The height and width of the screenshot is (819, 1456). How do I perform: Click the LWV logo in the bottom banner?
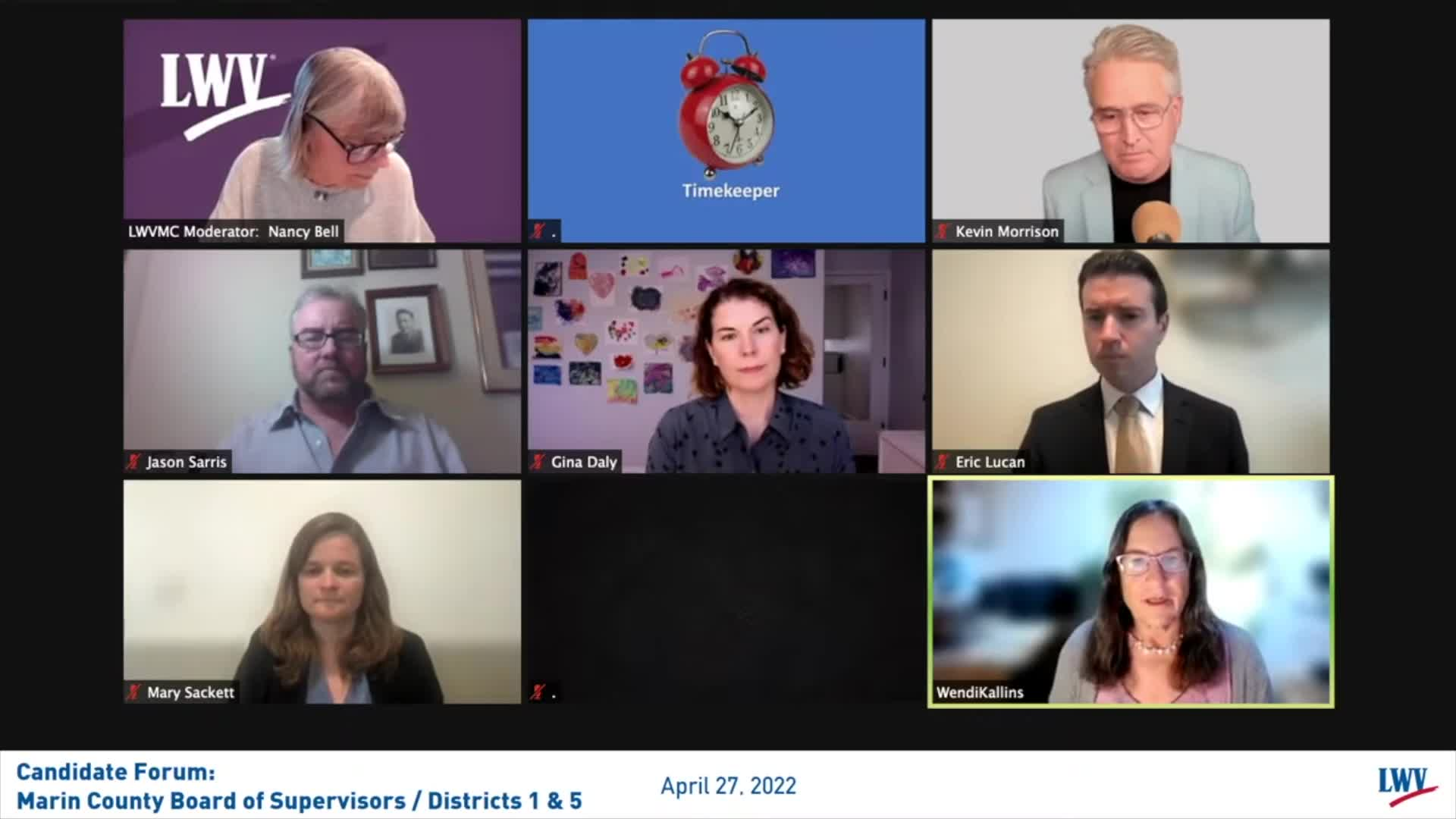click(1407, 786)
